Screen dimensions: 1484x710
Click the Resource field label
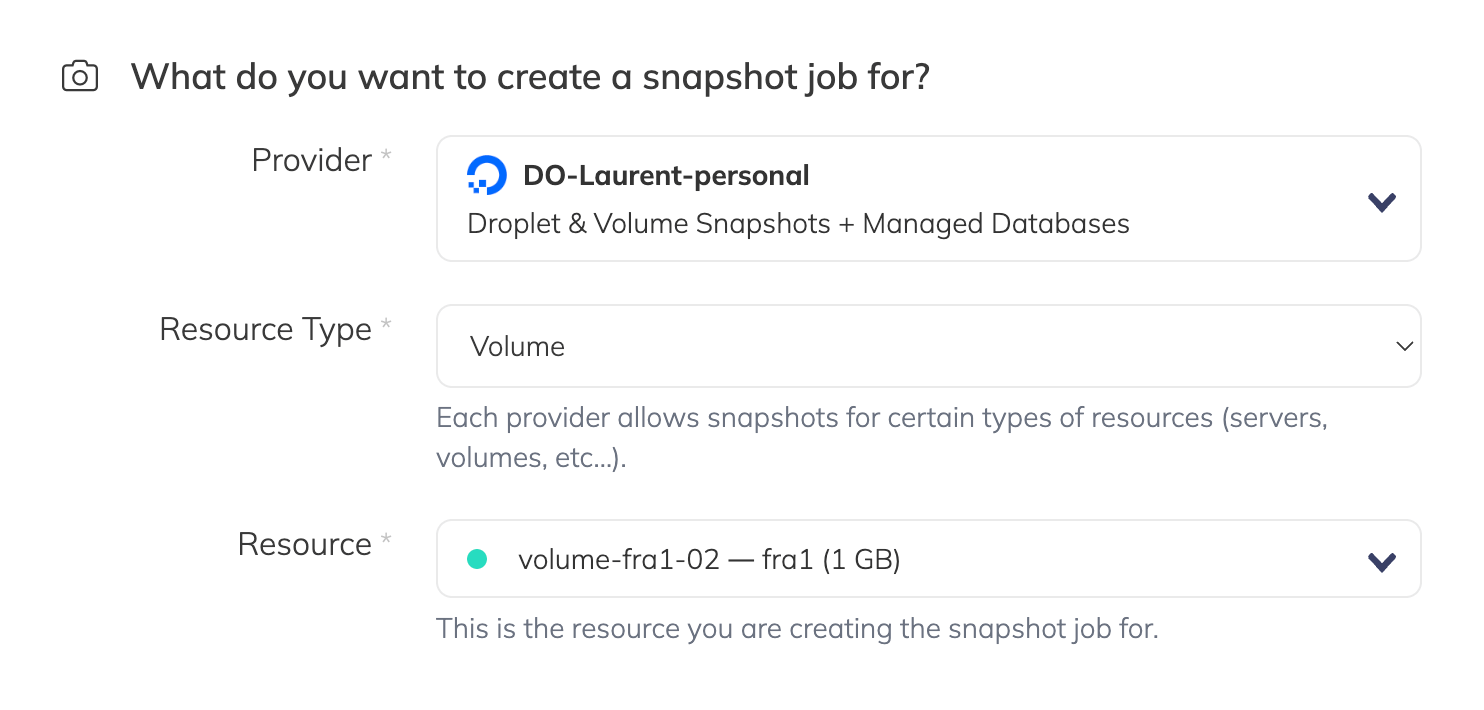(x=304, y=544)
